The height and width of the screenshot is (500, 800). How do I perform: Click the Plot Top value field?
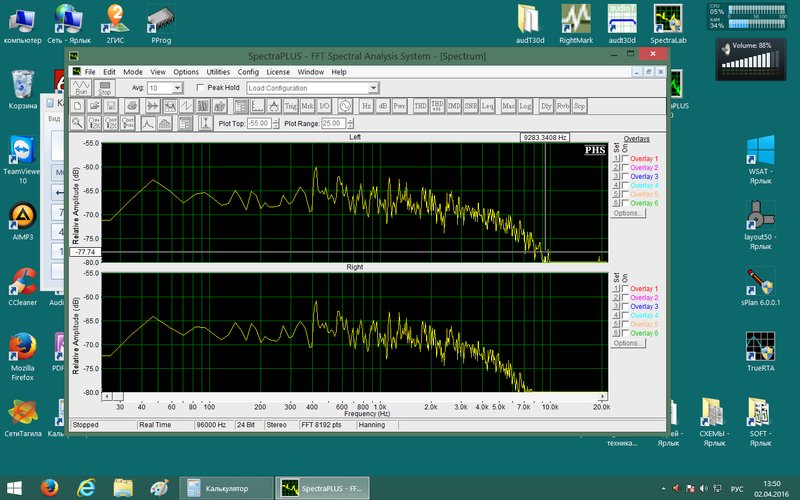(x=259, y=123)
